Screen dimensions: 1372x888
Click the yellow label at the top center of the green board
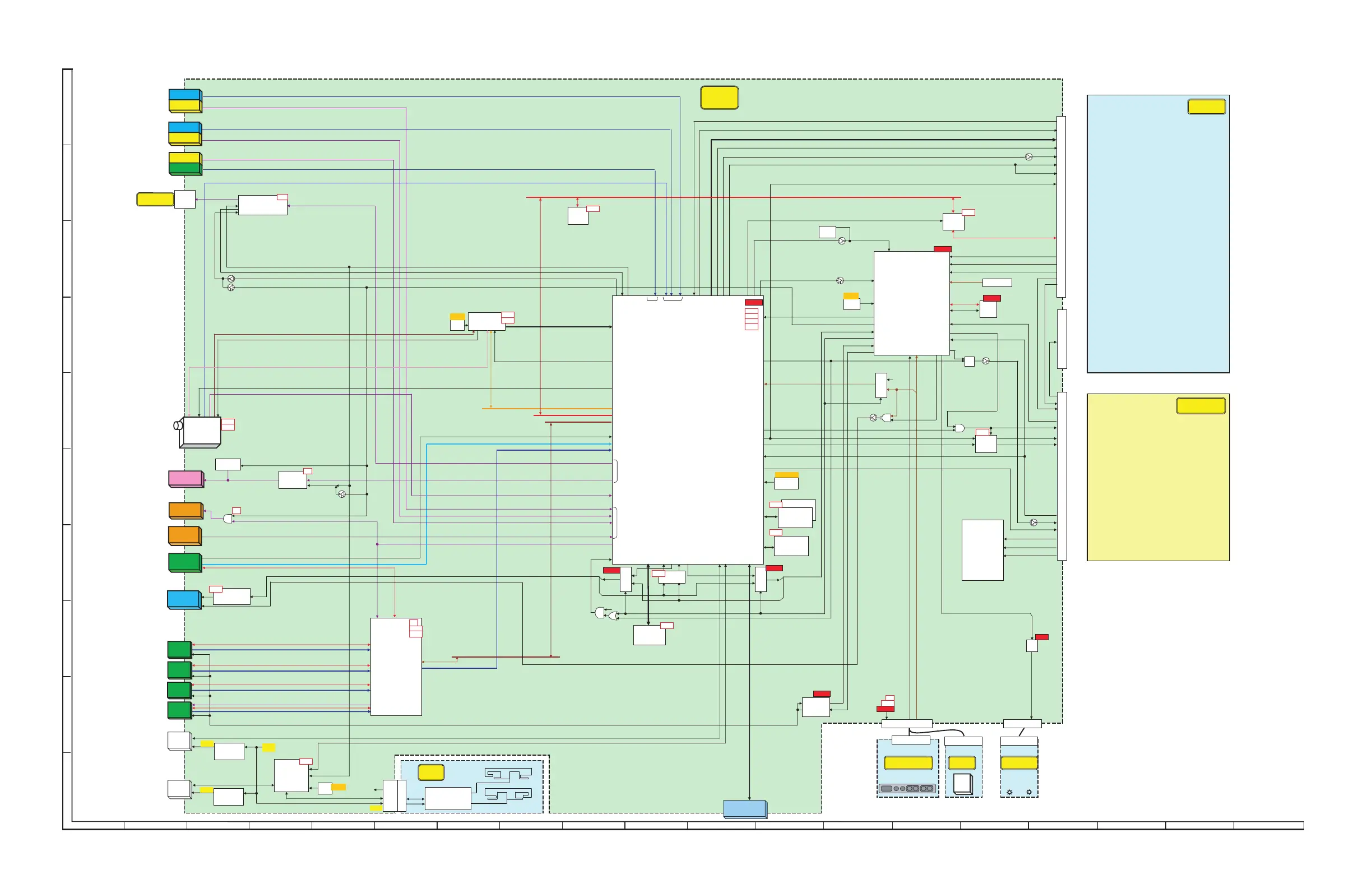pos(720,98)
